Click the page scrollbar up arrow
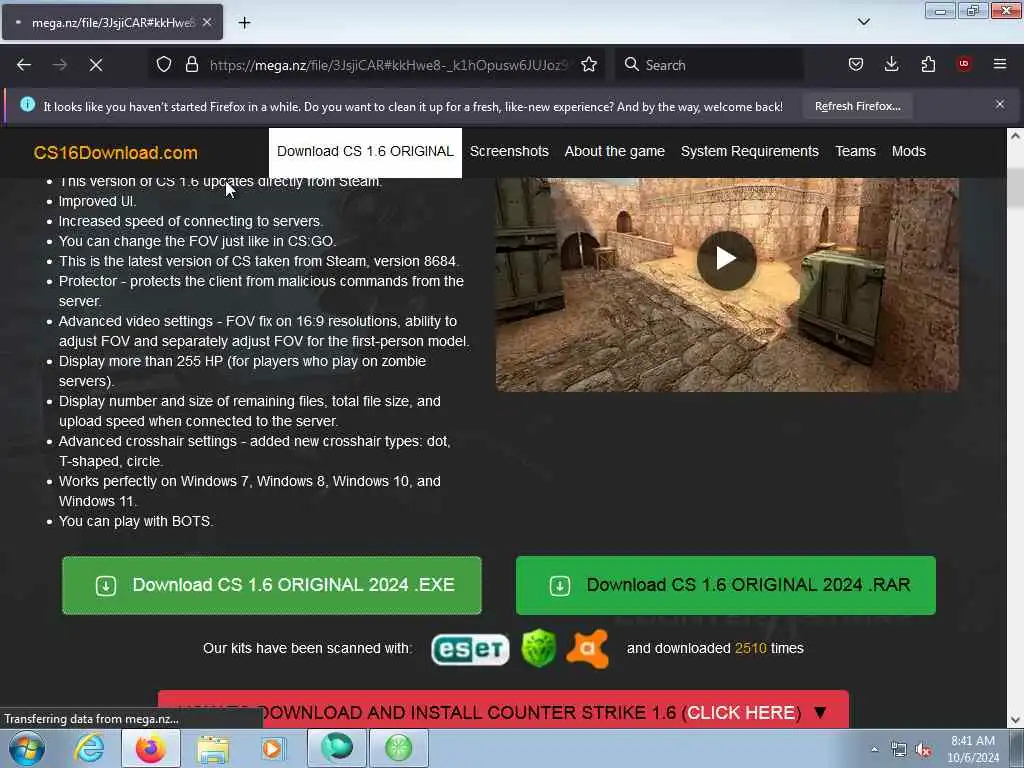Screen dimensions: 1024x768 1016,136
